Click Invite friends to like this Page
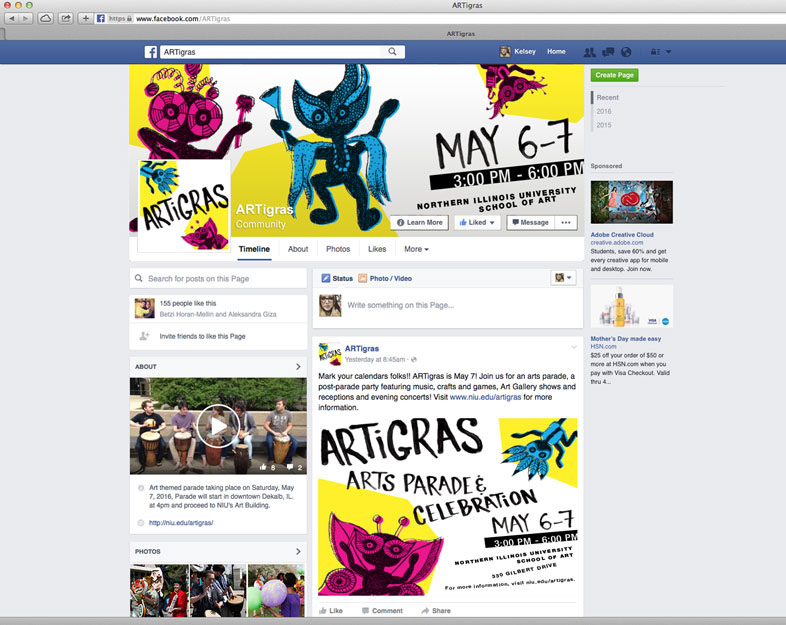 202,336
